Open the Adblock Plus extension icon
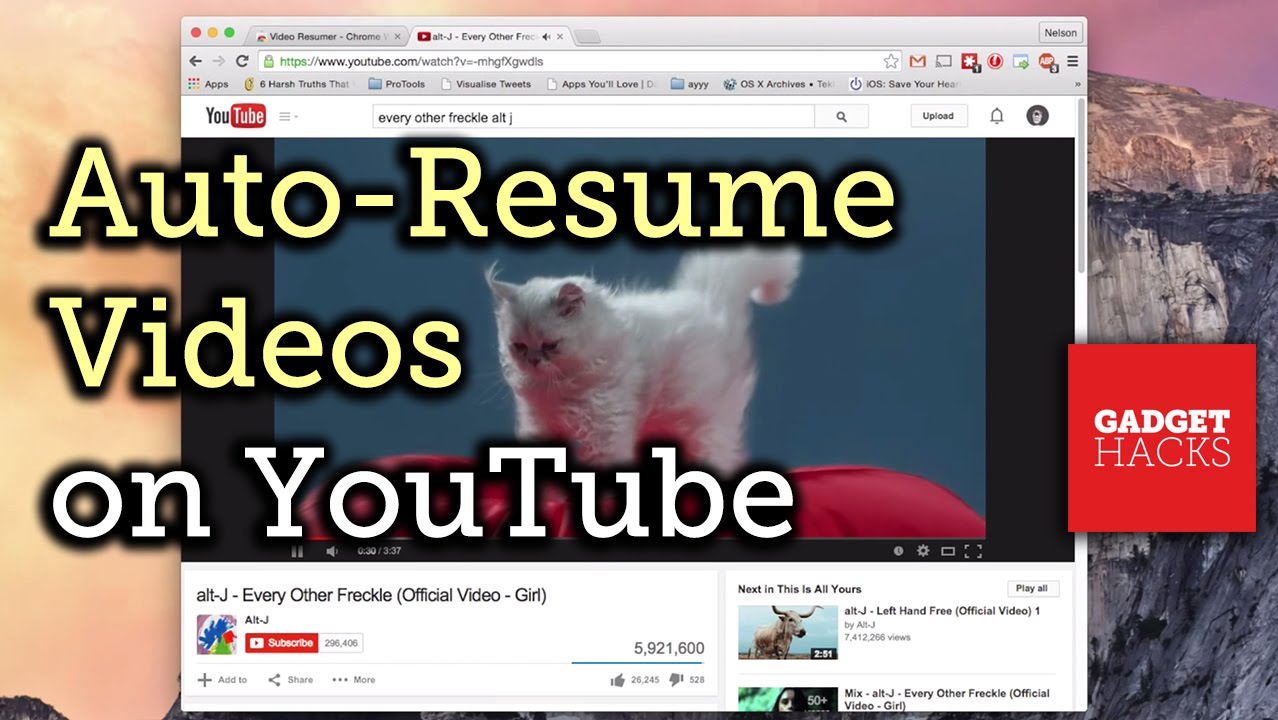 (x=1047, y=61)
